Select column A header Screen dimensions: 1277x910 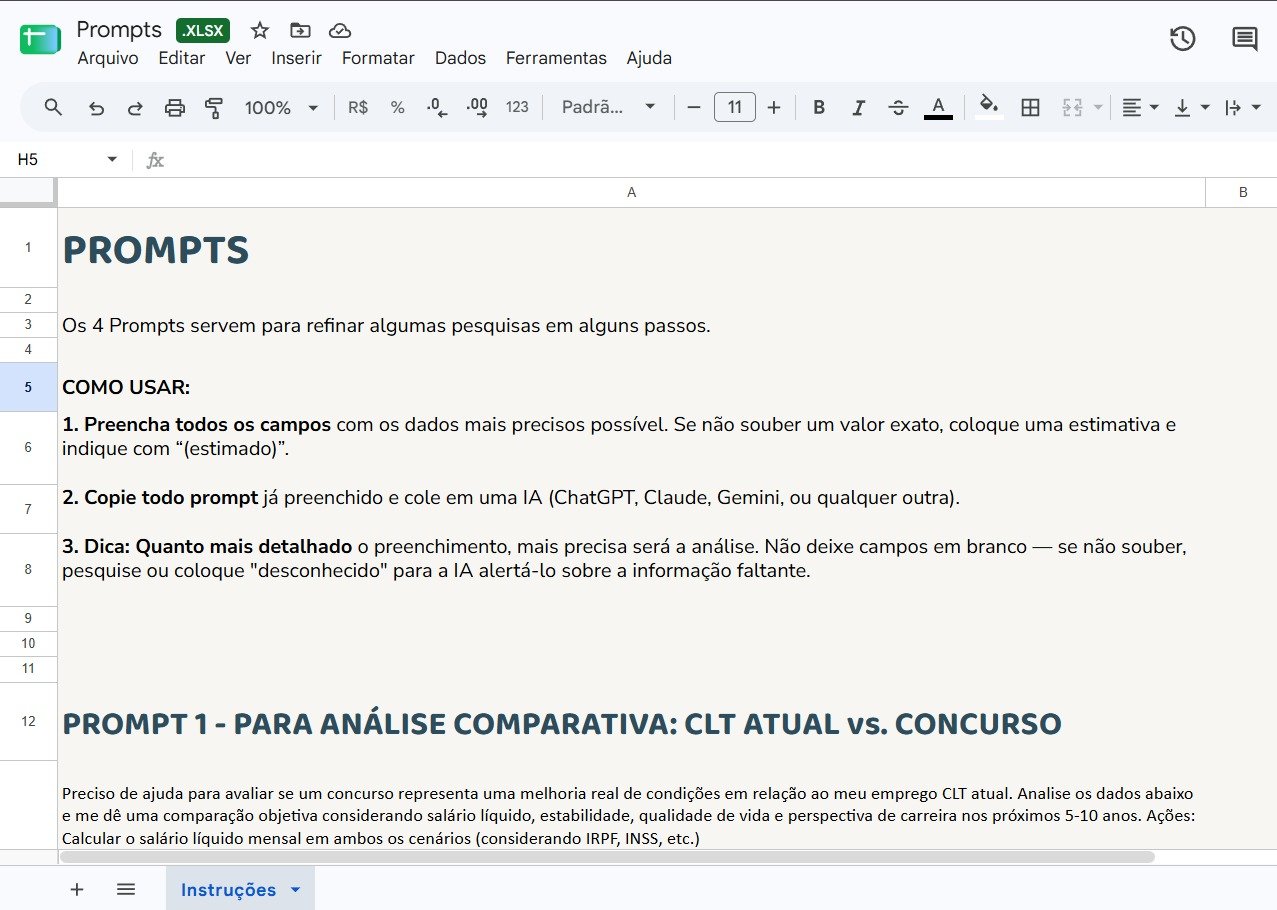click(x=631, y=193)
